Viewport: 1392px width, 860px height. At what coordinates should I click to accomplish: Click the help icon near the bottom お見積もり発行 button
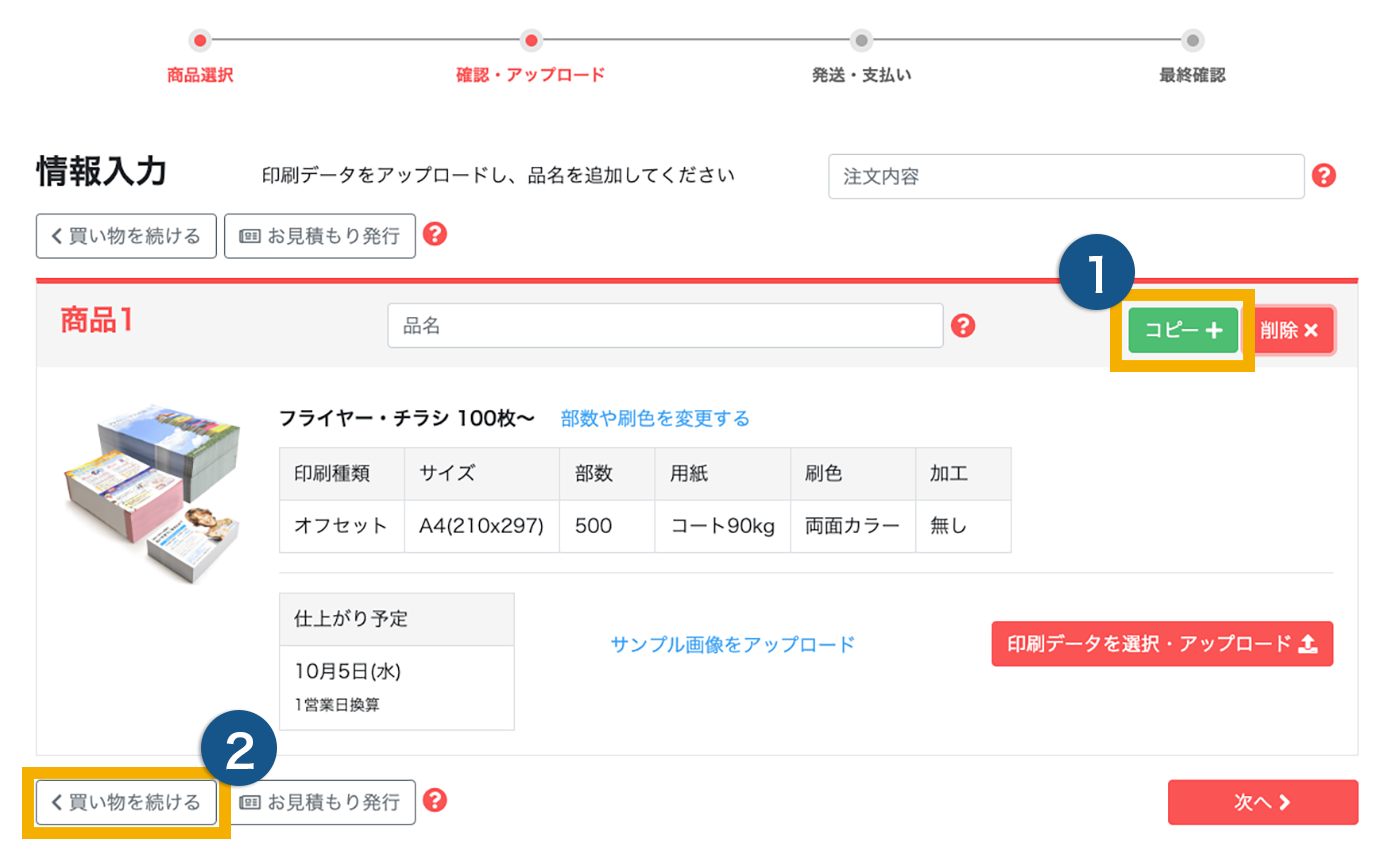point(437,802)
